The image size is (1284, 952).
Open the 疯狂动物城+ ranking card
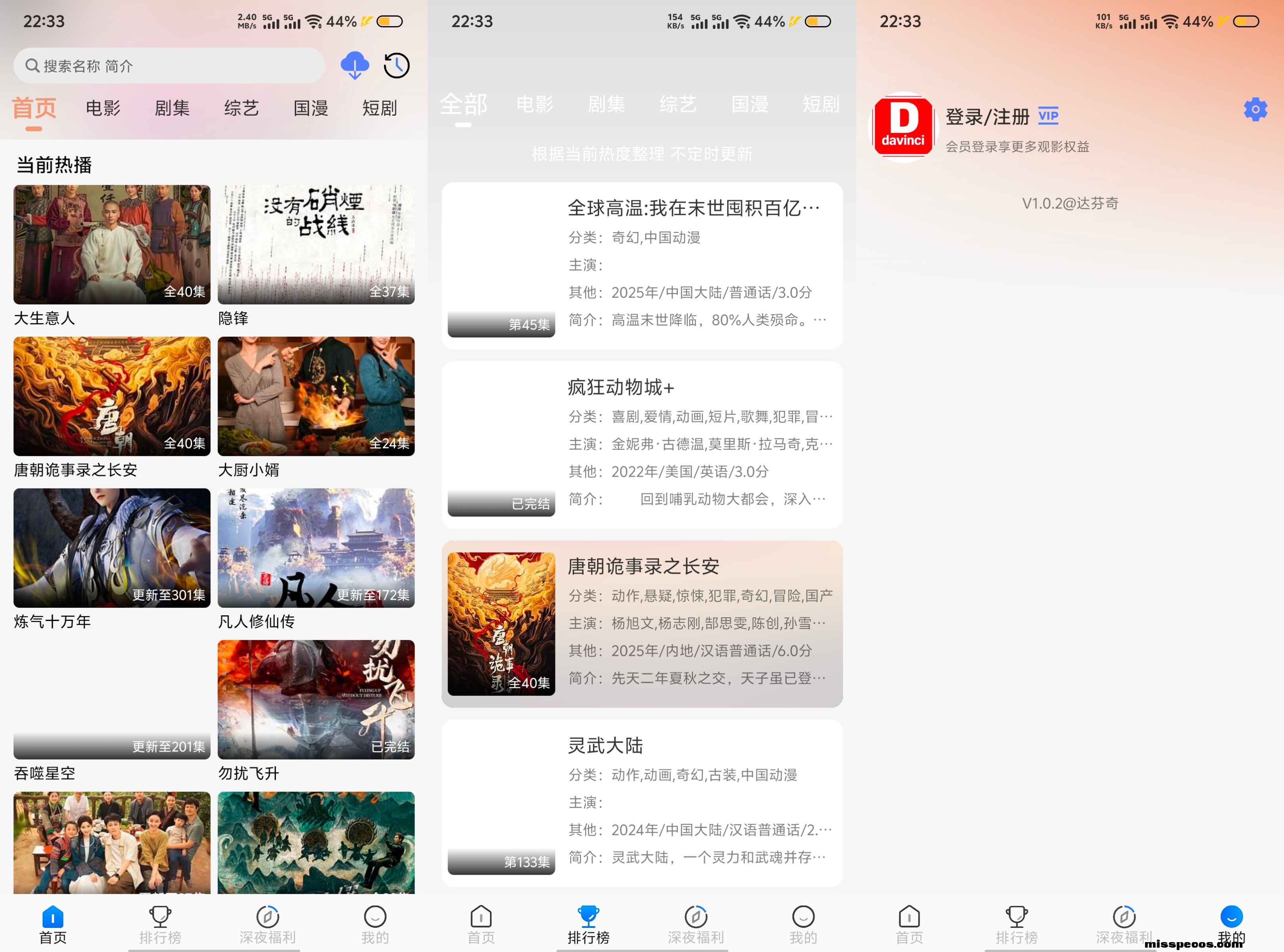[642, 444]
